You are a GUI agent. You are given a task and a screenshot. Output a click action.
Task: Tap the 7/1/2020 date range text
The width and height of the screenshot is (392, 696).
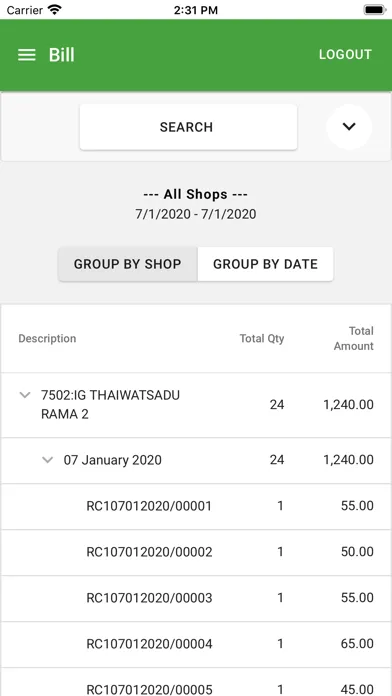point(196,214)
